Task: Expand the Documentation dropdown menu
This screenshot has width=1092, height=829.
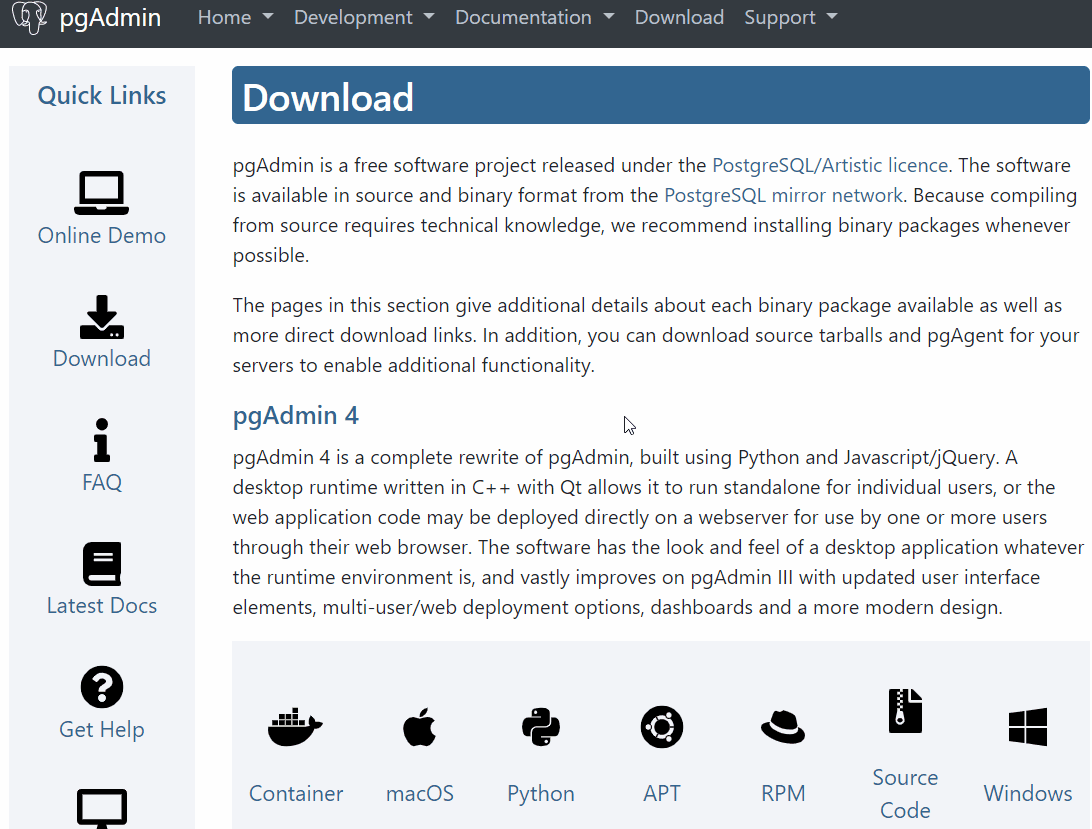Action: (534, 17)
